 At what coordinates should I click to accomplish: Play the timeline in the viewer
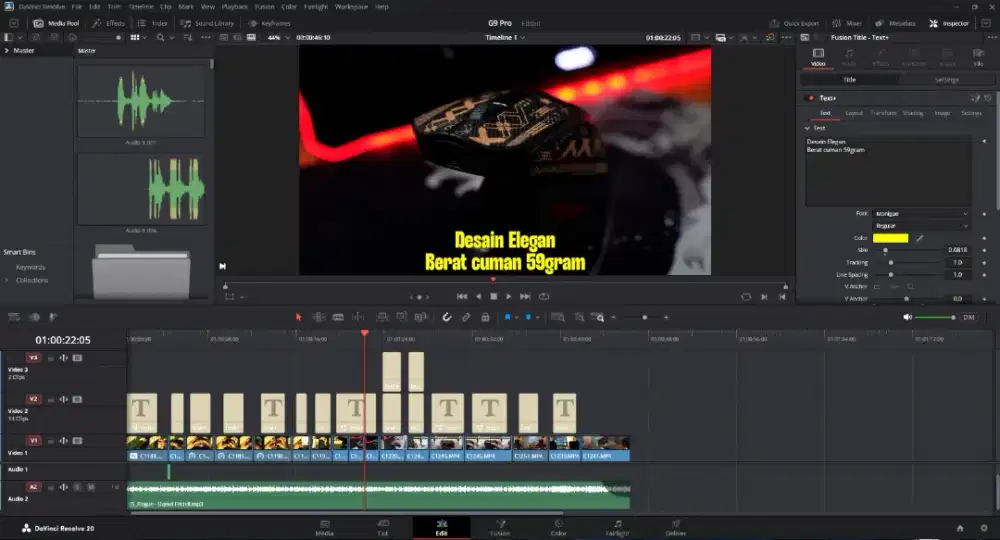click(508, 296)
